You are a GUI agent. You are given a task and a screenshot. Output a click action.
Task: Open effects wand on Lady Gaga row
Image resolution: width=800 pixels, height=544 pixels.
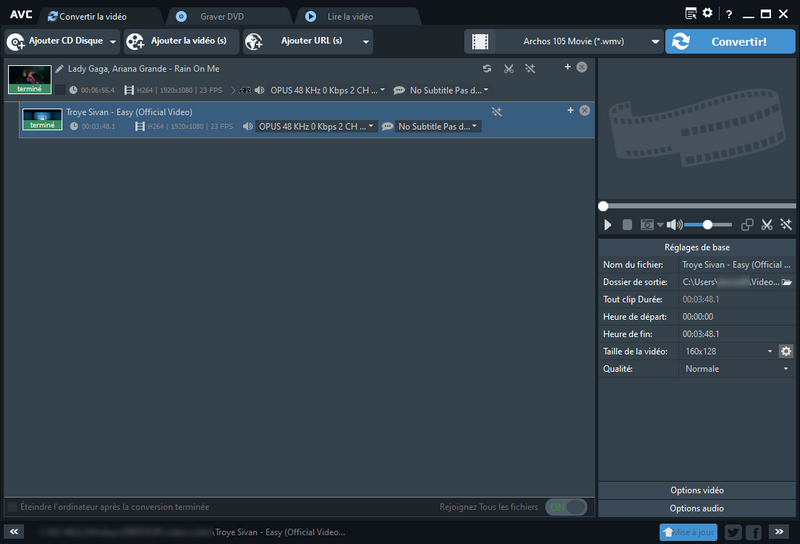click(x=530, y=68)
